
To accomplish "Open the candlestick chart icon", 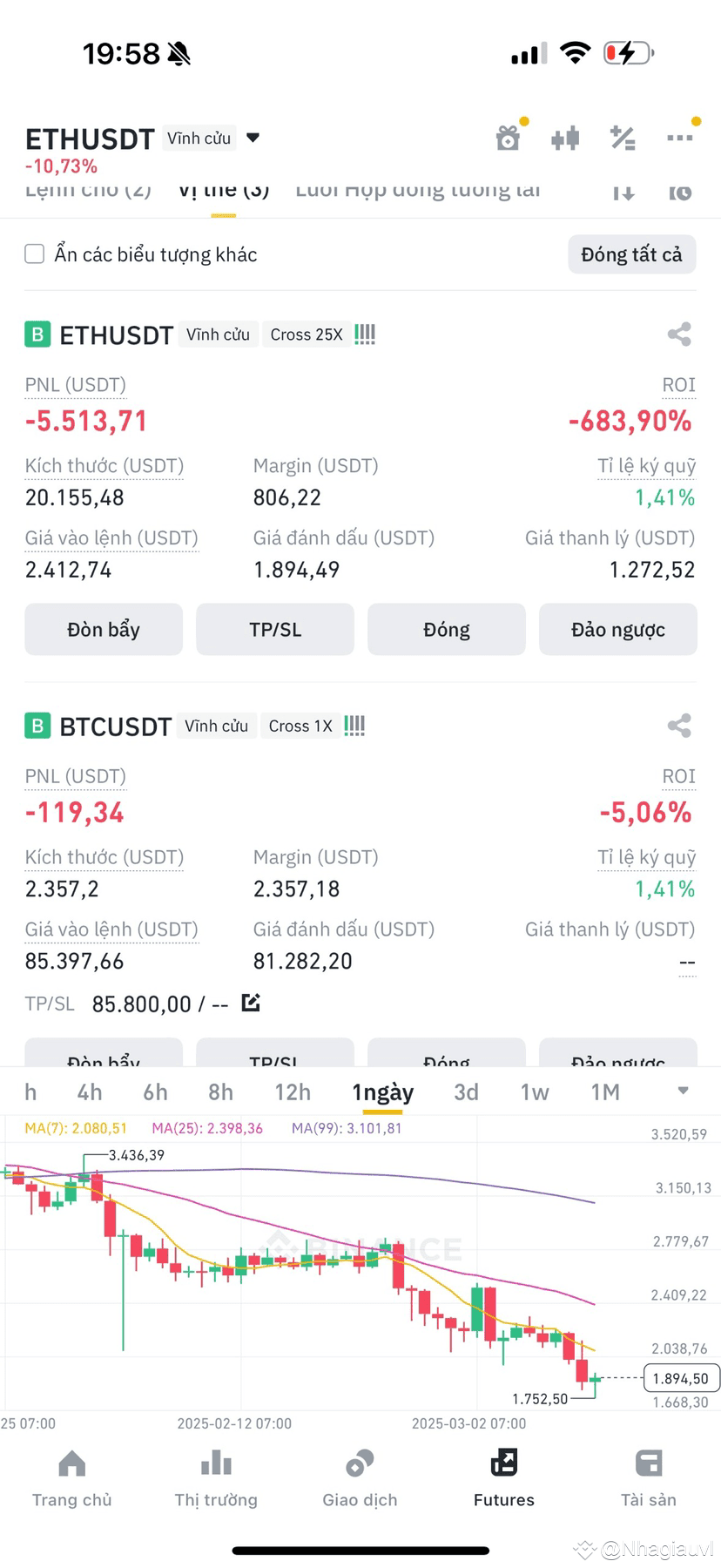I will tap(565, 138).
